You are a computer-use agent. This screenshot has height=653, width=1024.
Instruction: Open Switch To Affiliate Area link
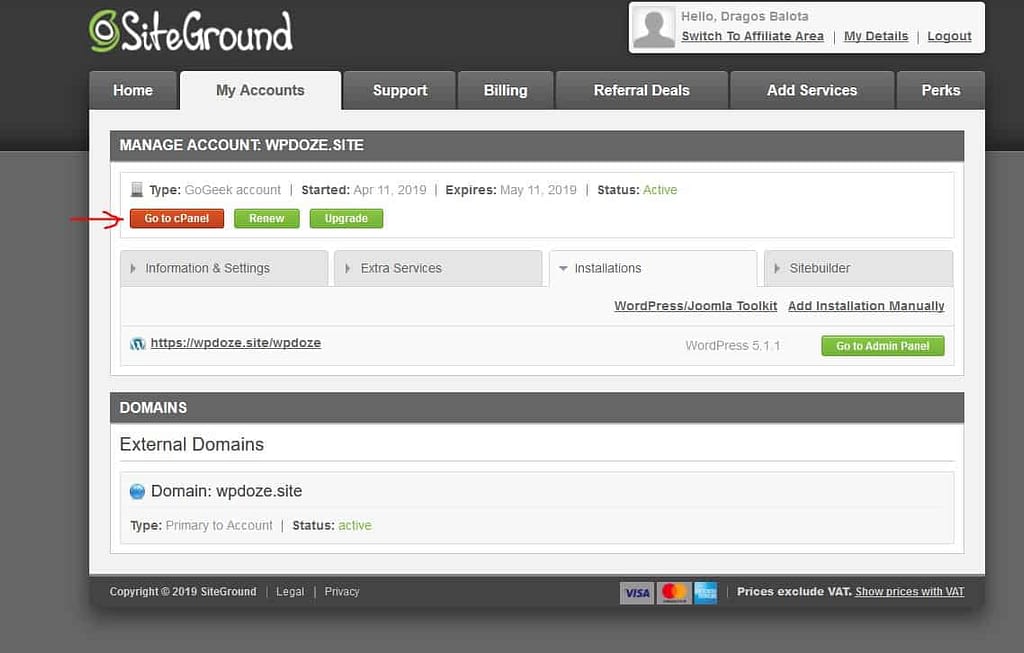click(752, 37)
